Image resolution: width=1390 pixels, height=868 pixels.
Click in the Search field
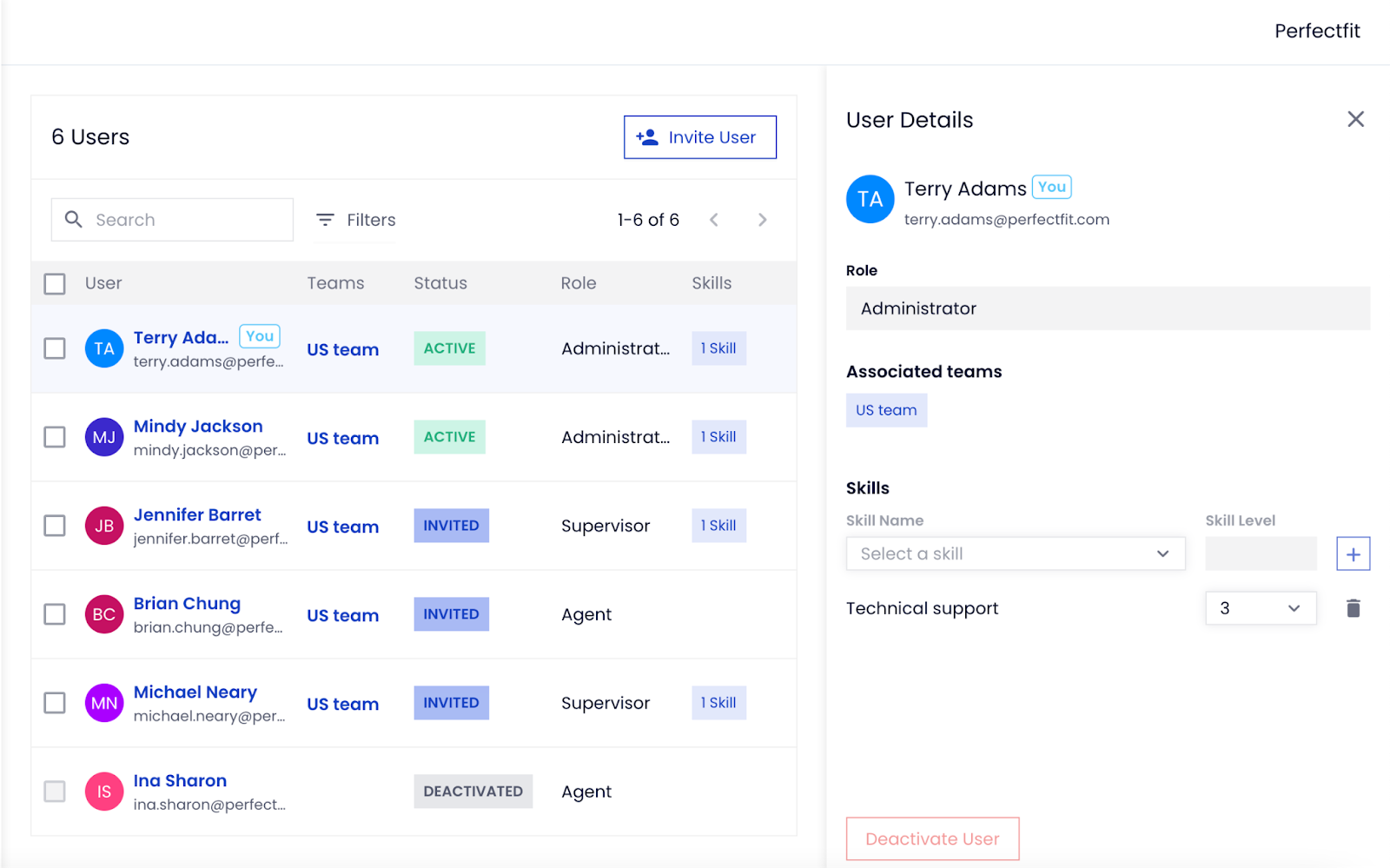172,220
